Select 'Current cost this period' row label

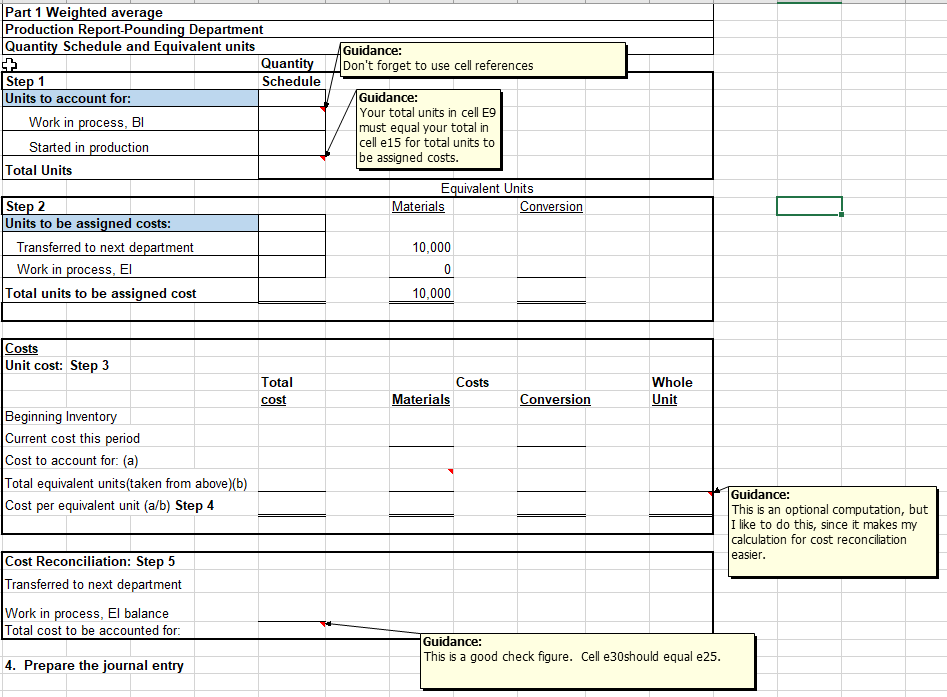[x=72, y=438]
